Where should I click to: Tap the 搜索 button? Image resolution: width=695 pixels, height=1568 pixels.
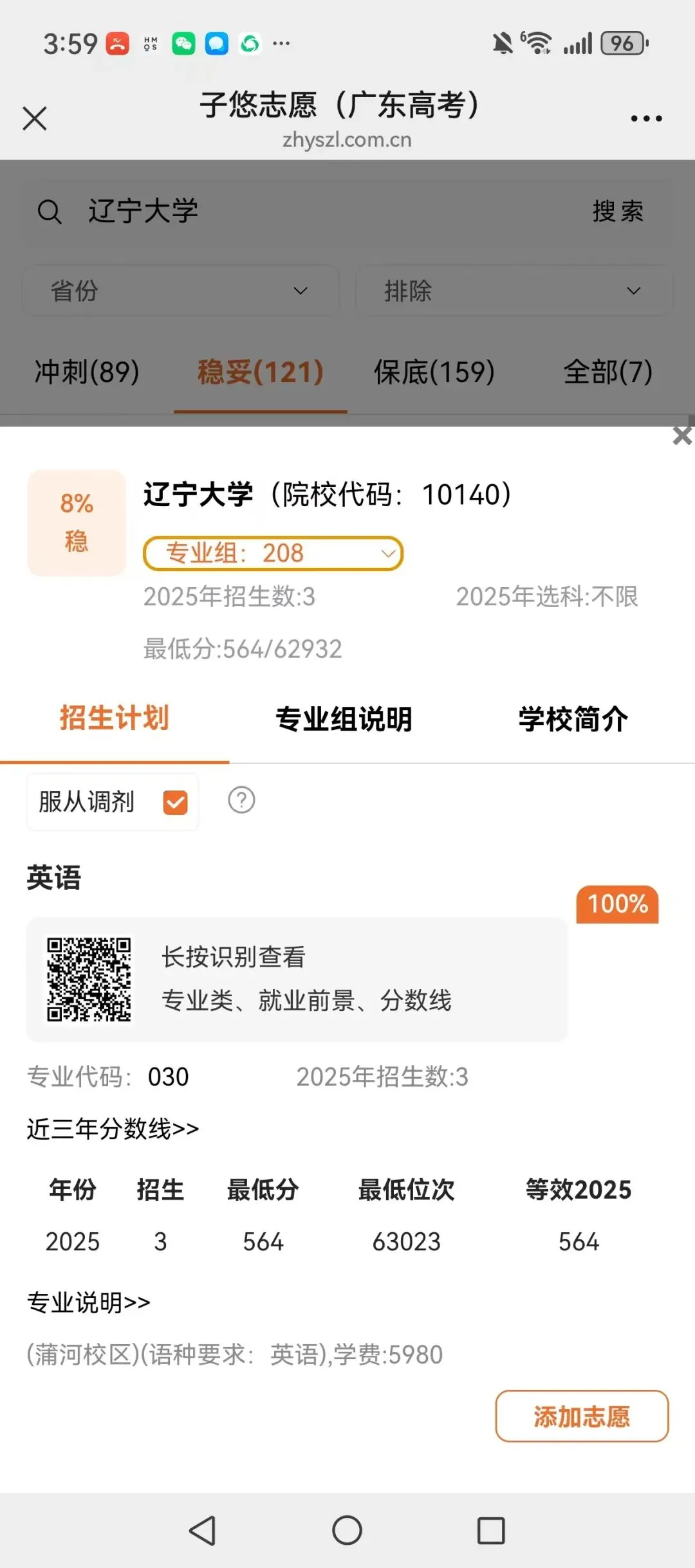(x=618, y=212)
